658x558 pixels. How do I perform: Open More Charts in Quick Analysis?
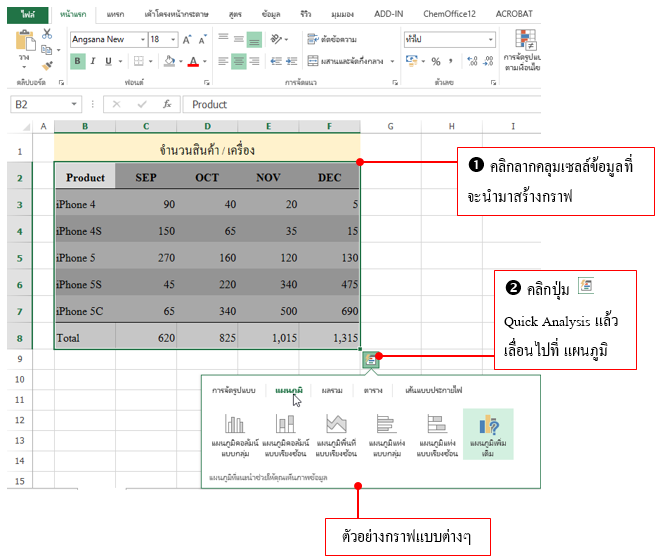click(x=489, y=431)
